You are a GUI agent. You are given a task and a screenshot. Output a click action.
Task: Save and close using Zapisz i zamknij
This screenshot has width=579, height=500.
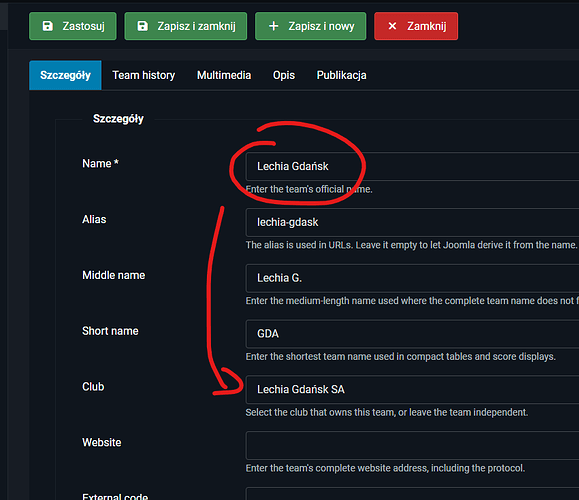coord(186,26)
